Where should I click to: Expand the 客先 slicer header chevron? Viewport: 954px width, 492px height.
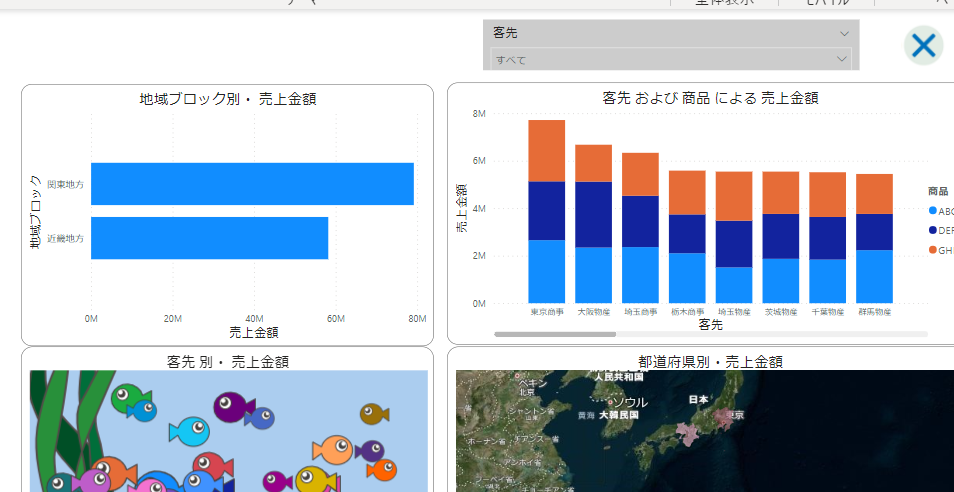click(843, 33)
